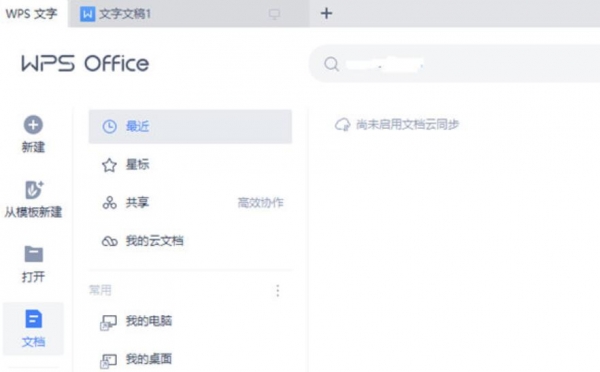Viewport: 600px width, 372px height.
Task: Open the three-dot menu next to 常用
Action: point(278,291)
